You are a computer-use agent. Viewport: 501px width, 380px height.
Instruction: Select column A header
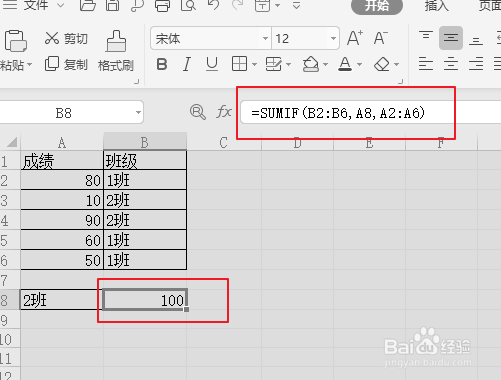click(62, 143)
